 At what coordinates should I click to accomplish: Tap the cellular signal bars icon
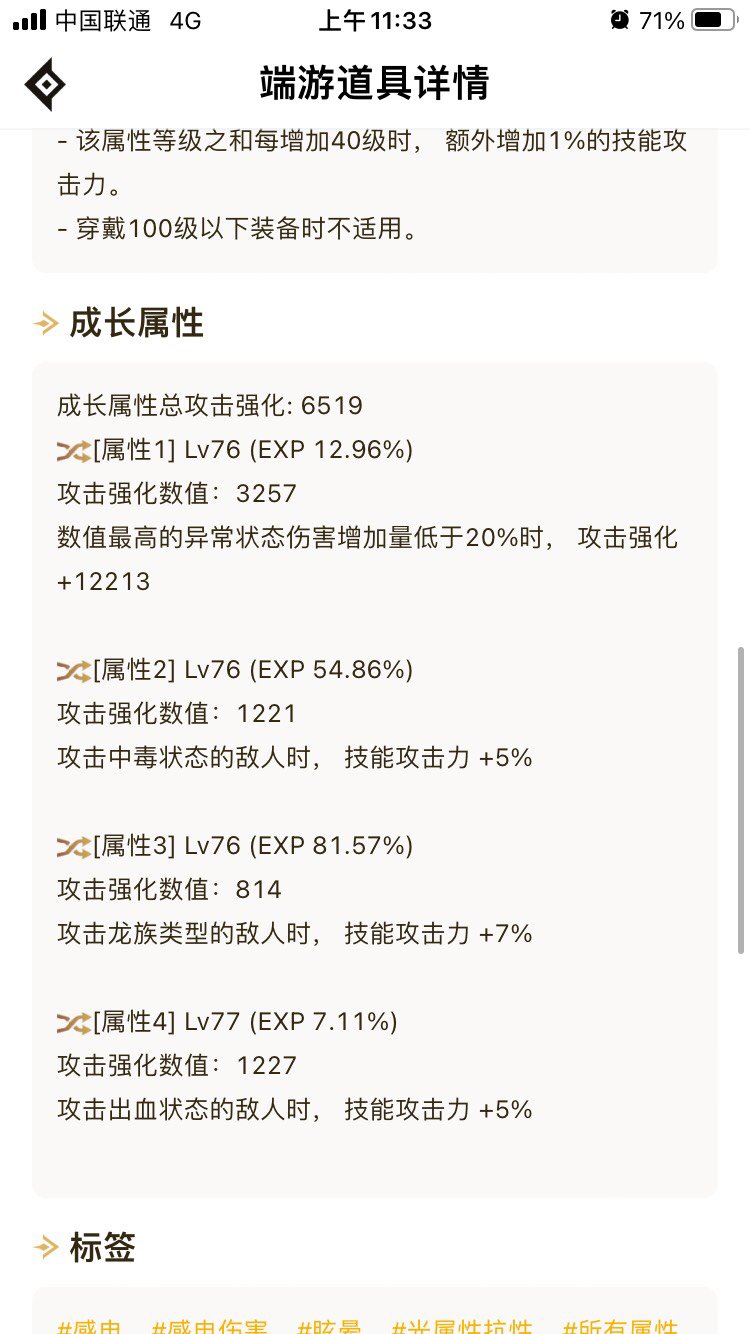tap(29, 20)
